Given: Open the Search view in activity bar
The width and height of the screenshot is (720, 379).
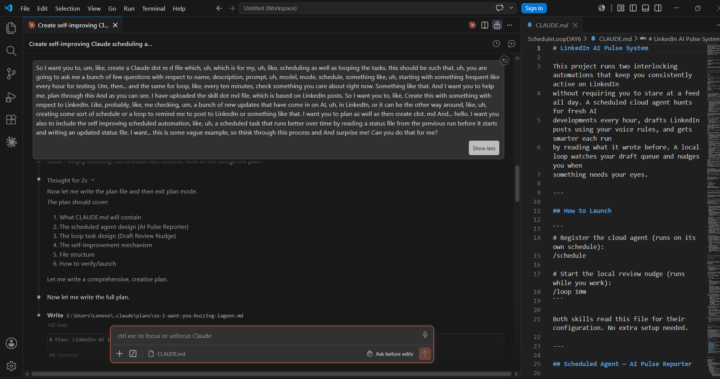Looking at the screenshot, I should coord(11,51).
